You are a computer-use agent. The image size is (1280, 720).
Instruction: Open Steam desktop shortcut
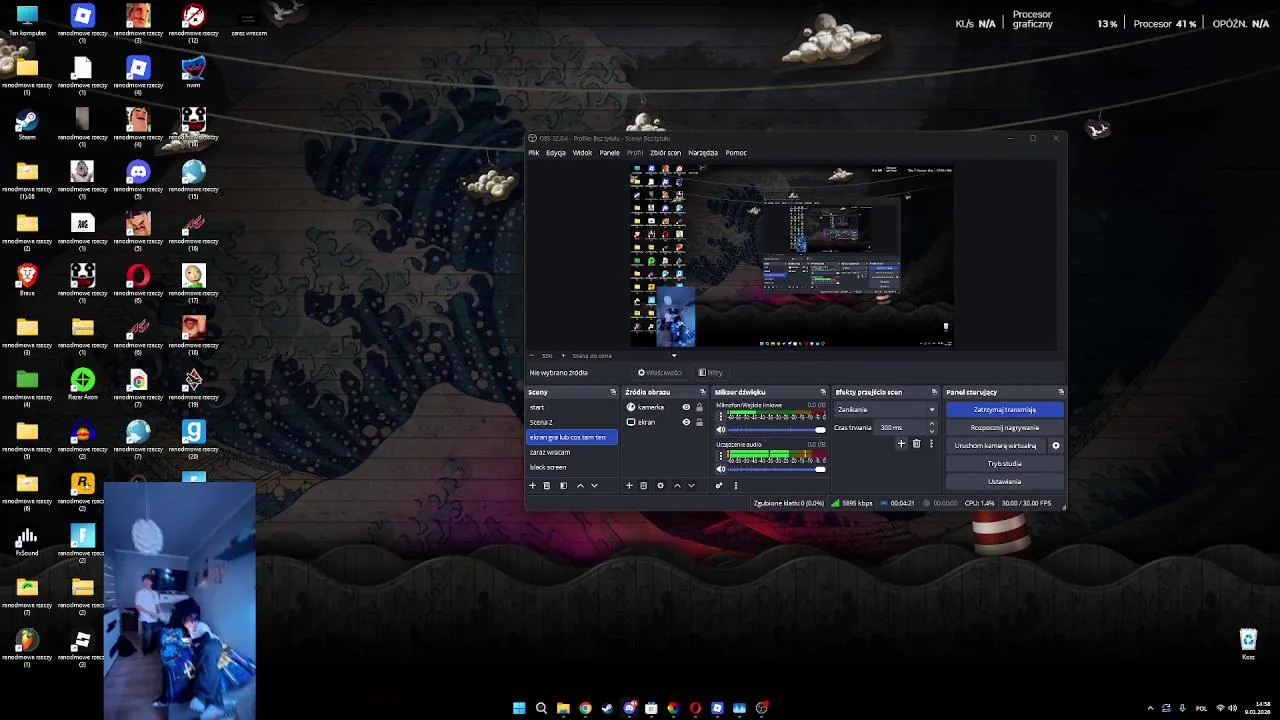coord(27,125)
